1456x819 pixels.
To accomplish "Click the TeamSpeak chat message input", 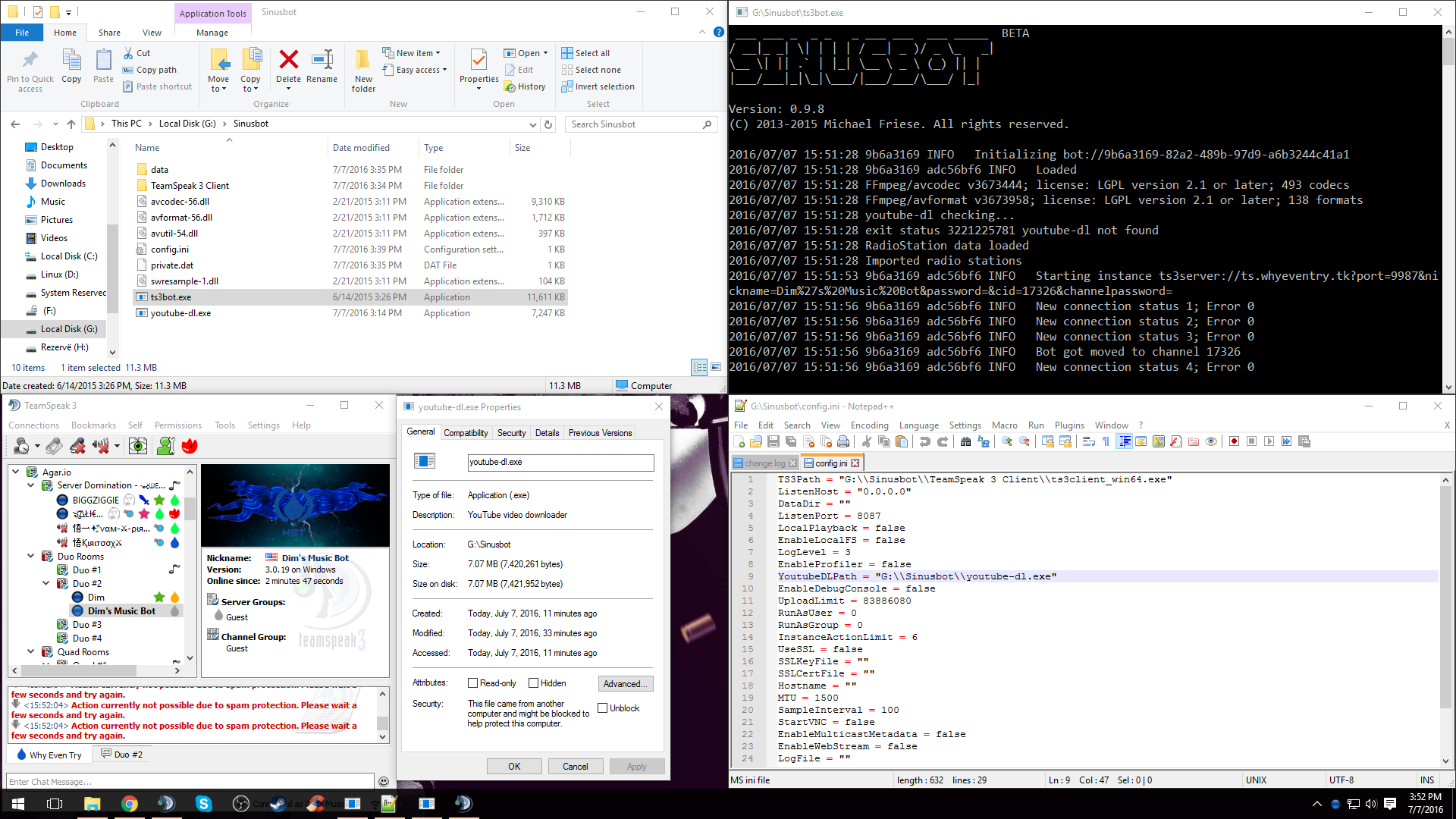I will (190, 782).
